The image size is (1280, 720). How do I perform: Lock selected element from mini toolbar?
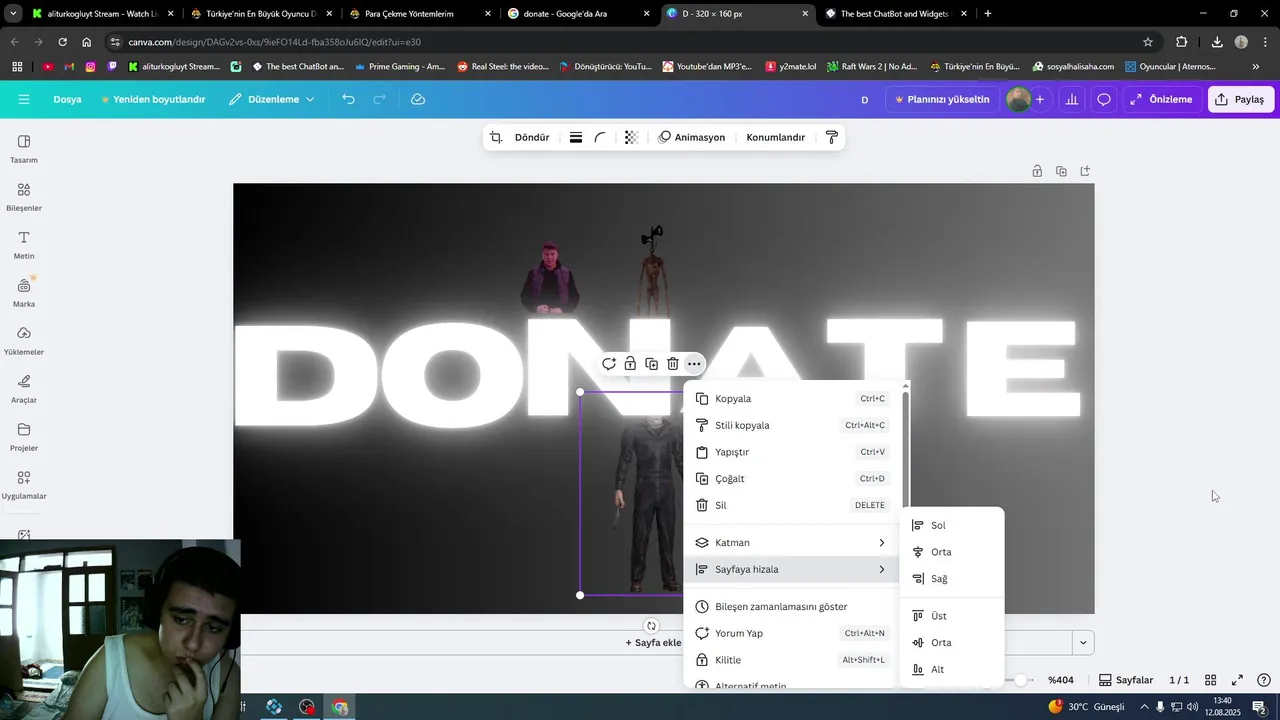630,364
